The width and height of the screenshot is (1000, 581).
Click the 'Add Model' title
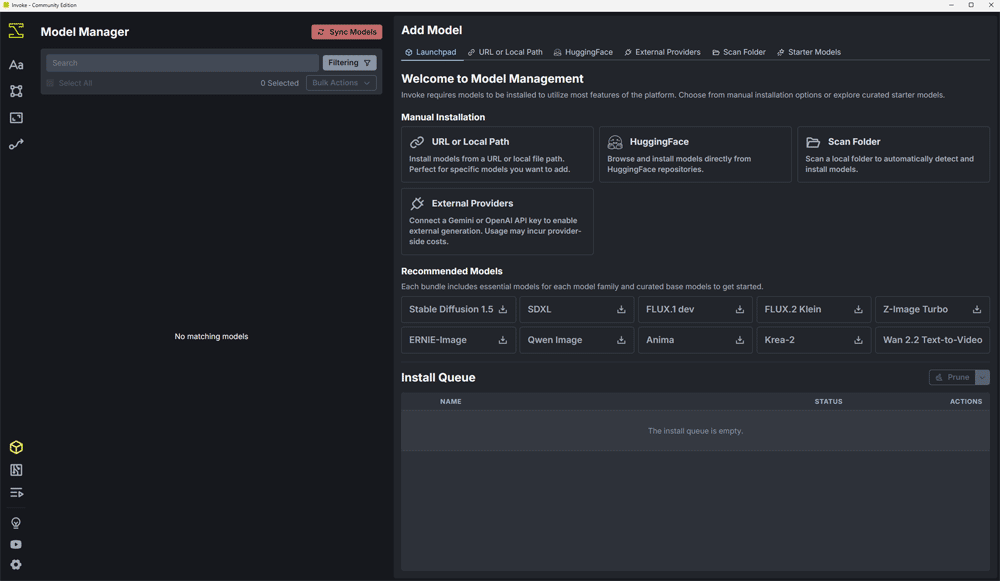tap(432, 30)
